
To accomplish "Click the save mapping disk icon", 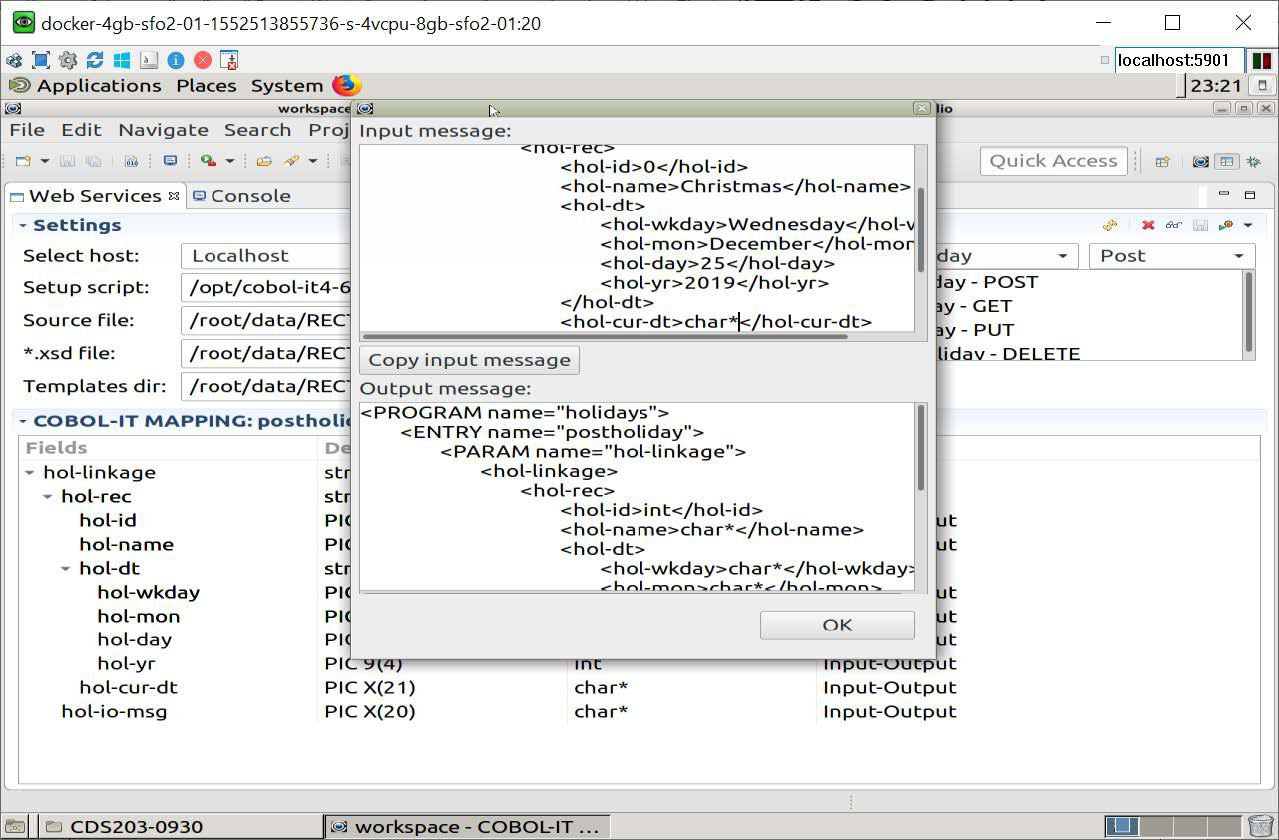I will (1200, 224).
